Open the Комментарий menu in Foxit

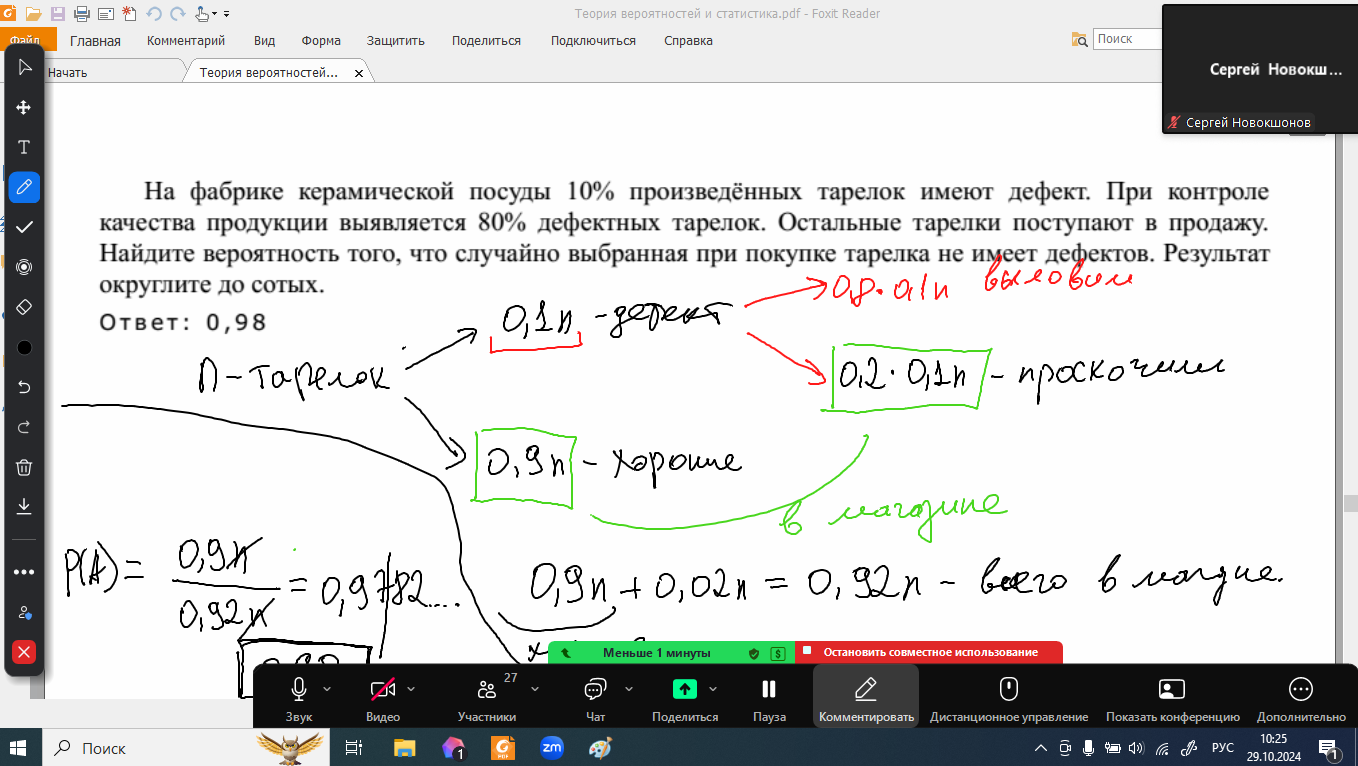(186, 41)
